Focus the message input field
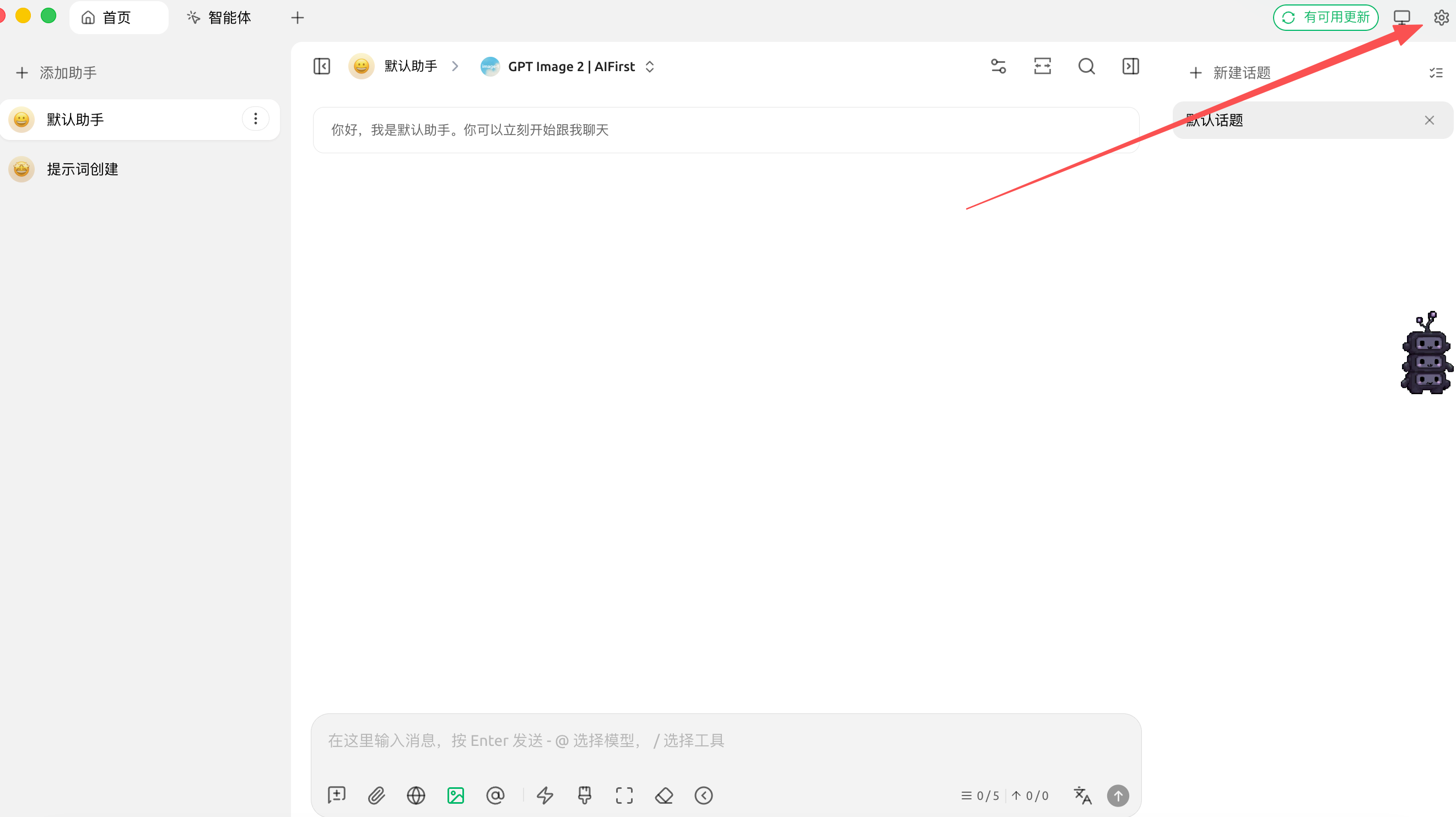The width and height of the screenshot is (1456, 817). tap(726, 741)
